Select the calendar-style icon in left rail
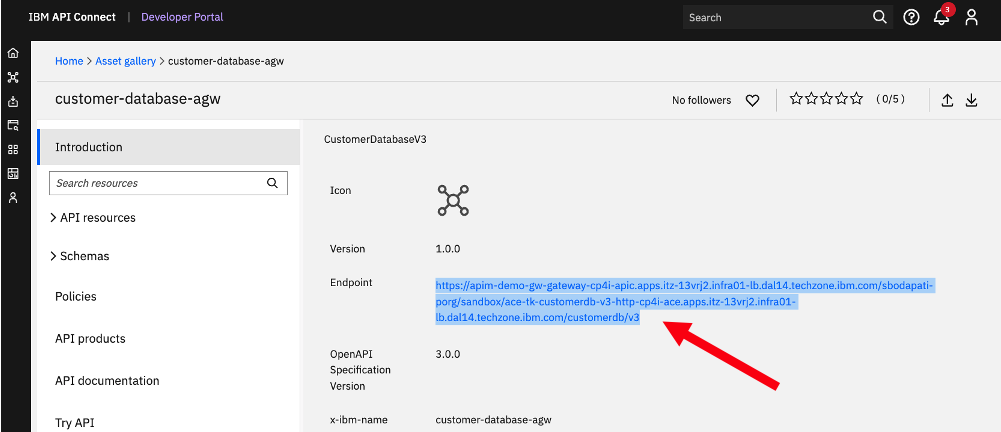This screenshot has height=432, width=1001. pos(13,173)
